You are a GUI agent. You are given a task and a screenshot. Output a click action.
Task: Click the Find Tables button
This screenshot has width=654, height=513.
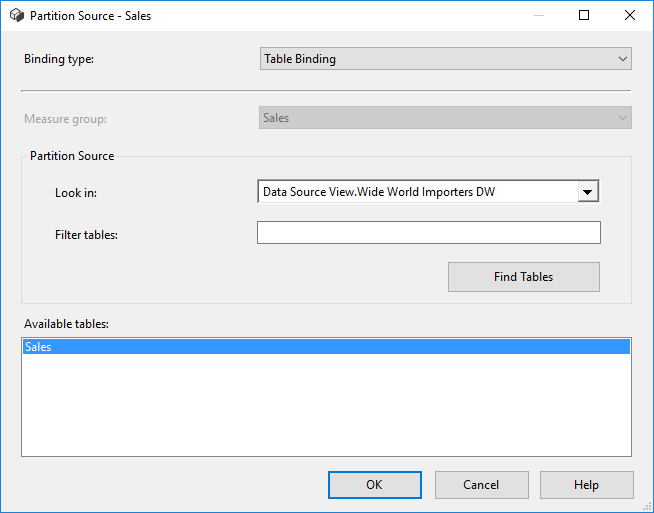[524, 277]
